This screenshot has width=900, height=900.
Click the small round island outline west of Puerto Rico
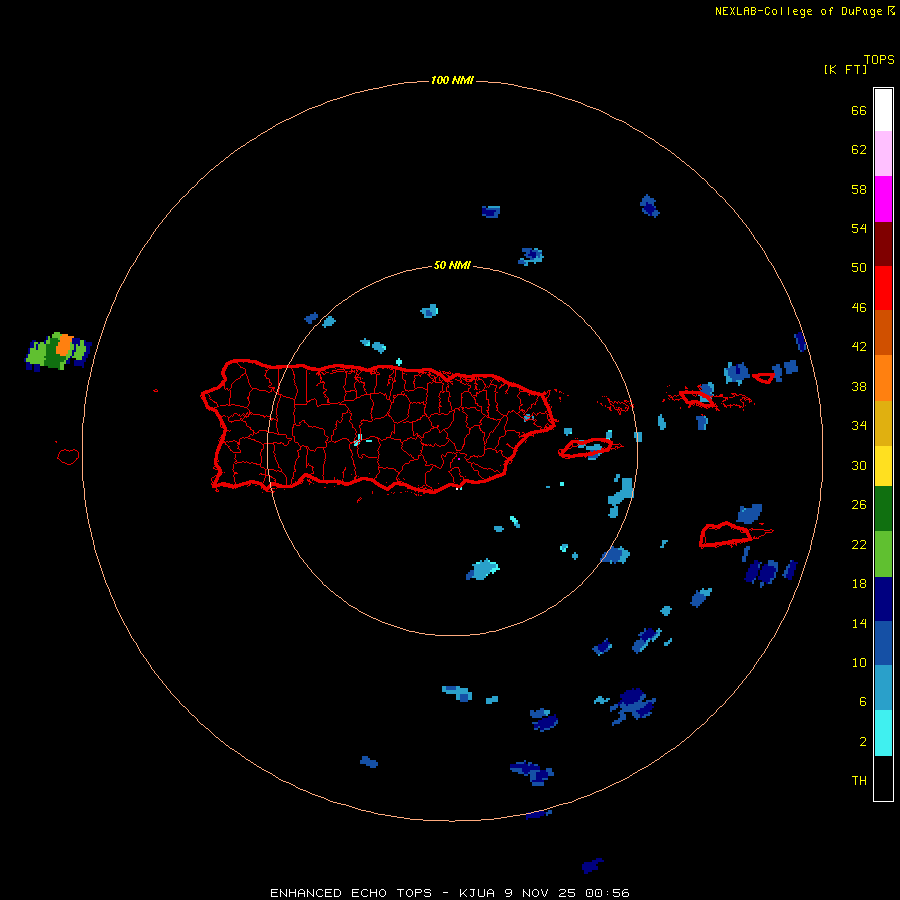point(68,456)
